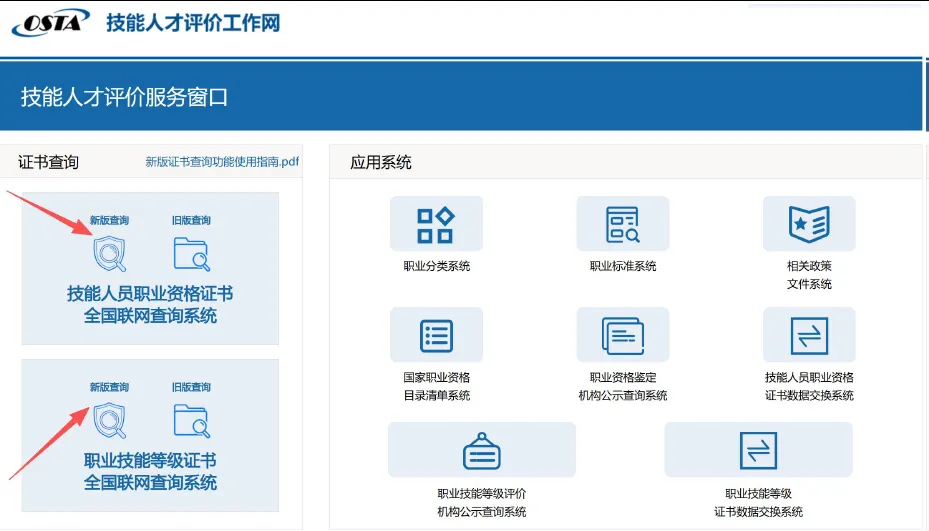
Task: Click 职业技能等级评价机构公示查询系统 text label
Action: [482, 503]
